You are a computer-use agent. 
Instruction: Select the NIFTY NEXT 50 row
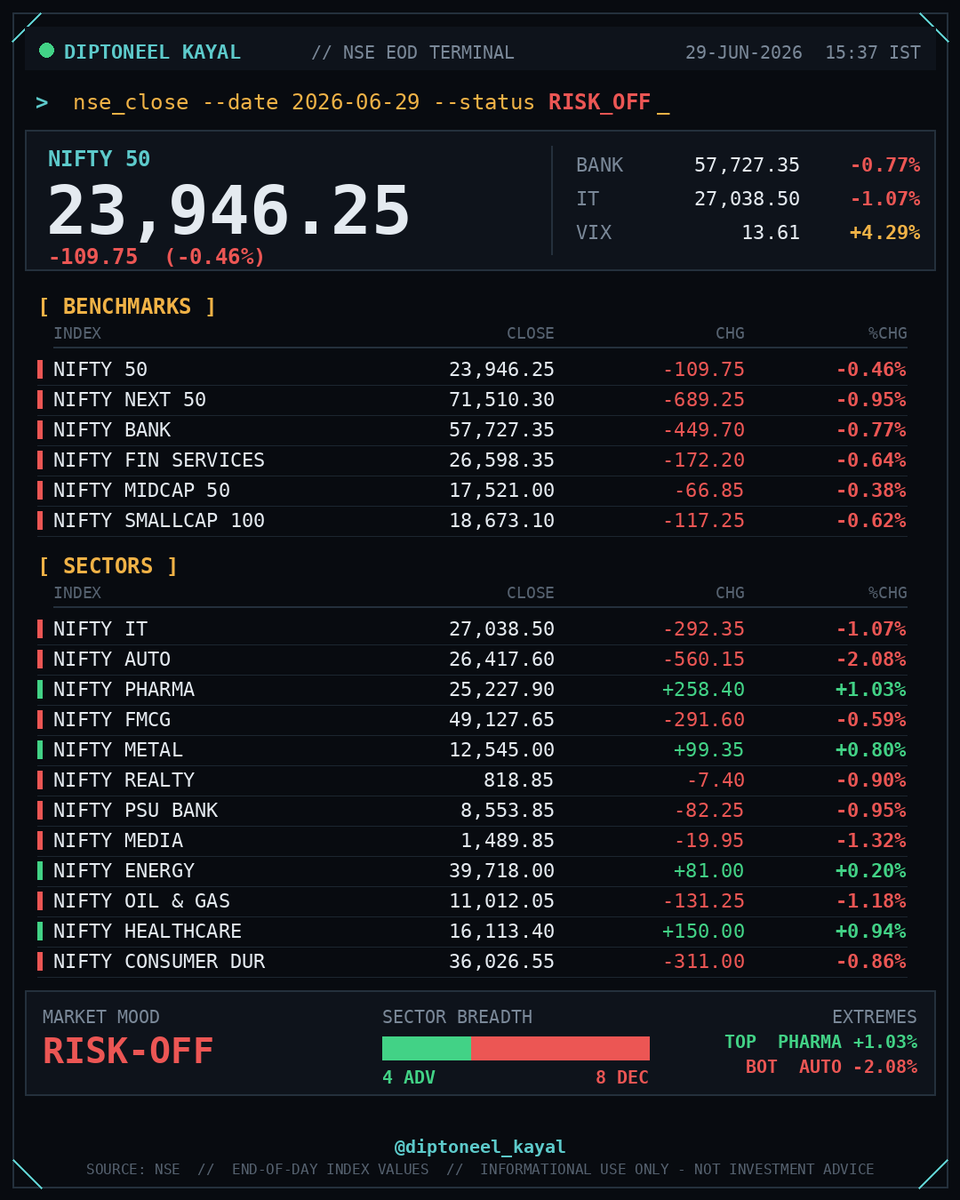(472, 400)
